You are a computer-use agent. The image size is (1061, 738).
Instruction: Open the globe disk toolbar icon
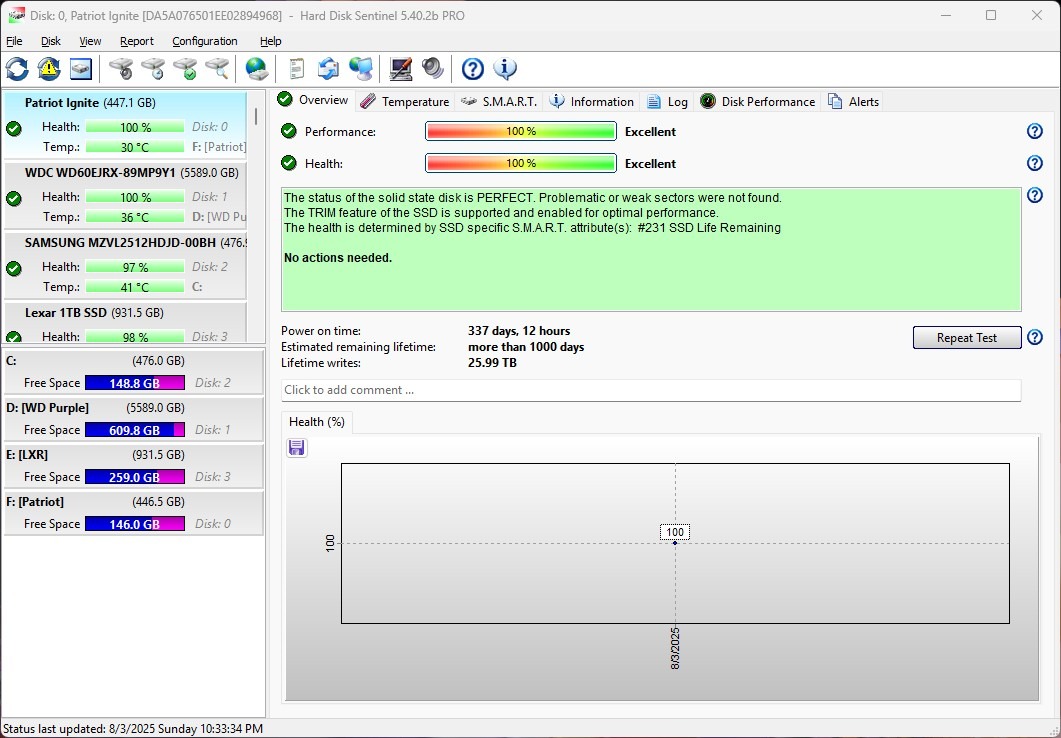coord(257,69)
